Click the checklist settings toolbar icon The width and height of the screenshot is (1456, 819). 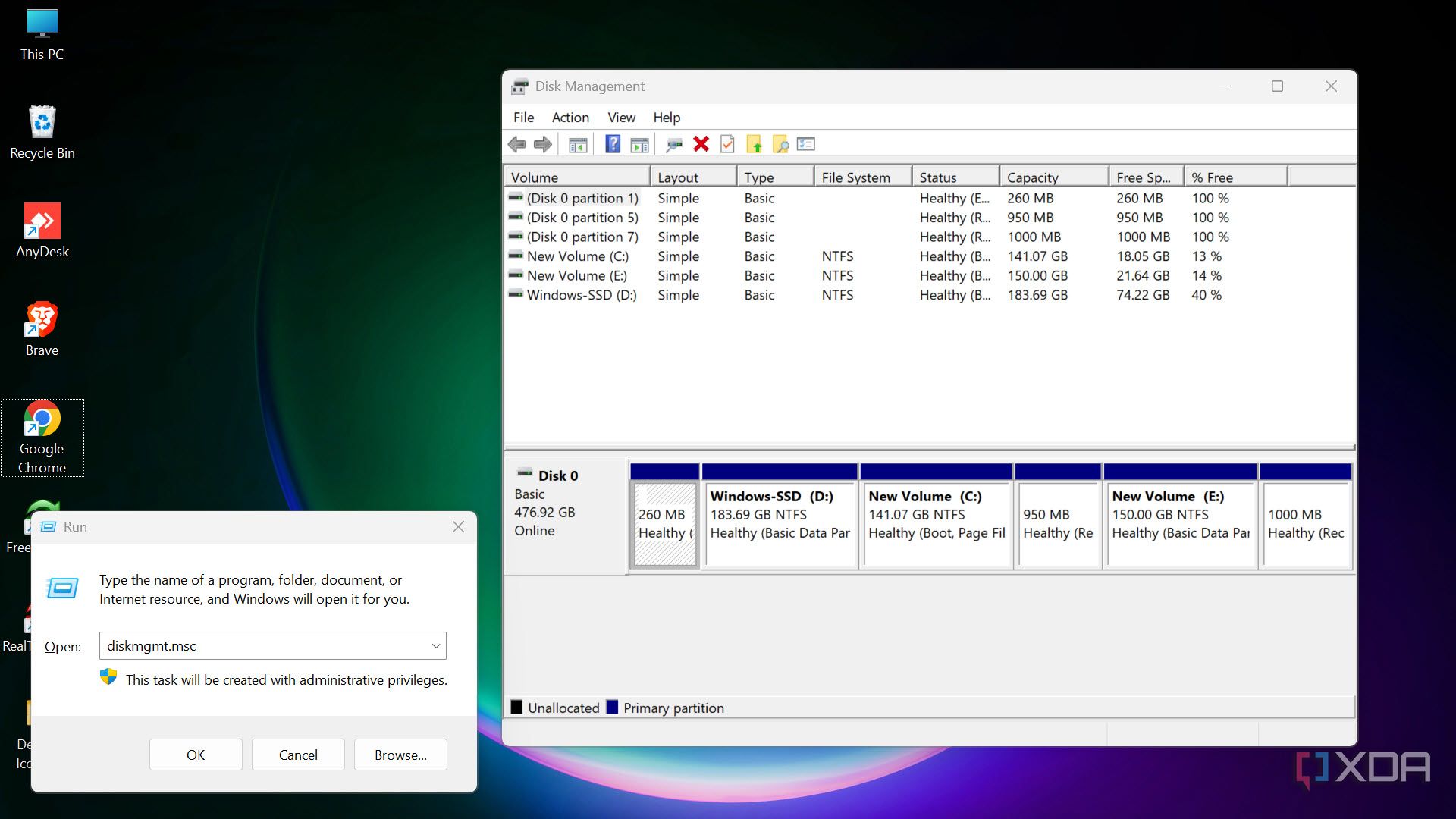tap(806, 144)
